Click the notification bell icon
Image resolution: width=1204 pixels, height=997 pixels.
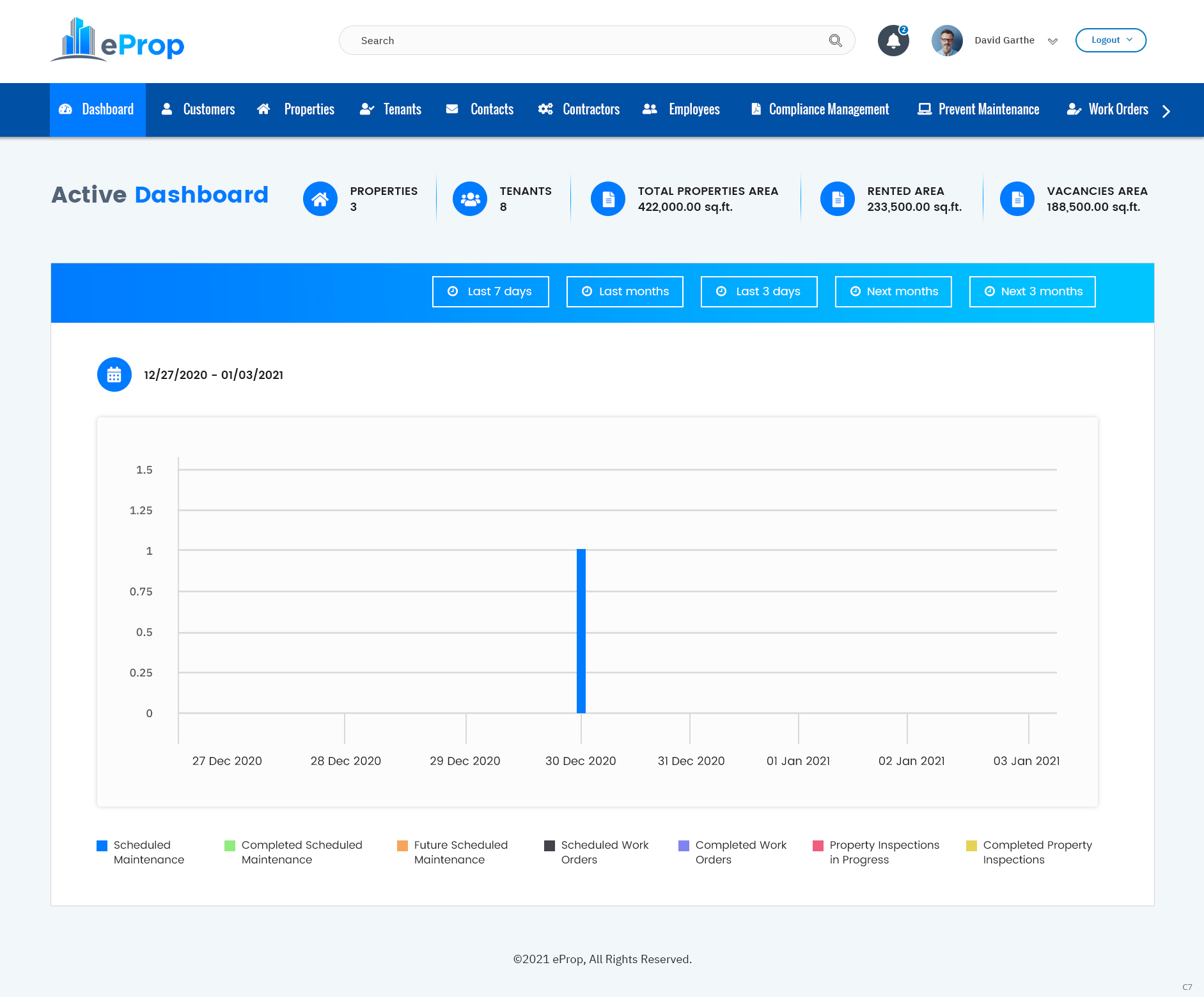[893, 41]
